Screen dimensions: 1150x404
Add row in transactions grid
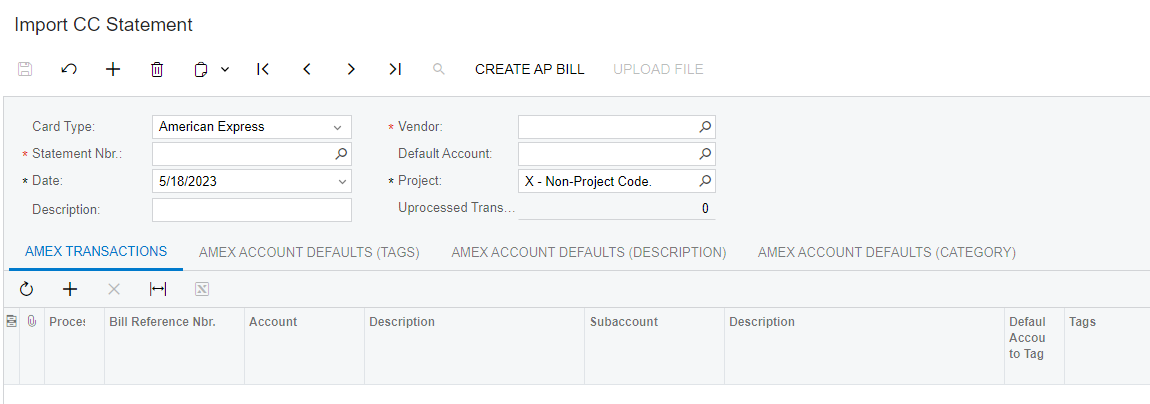[x=70, y=289]
